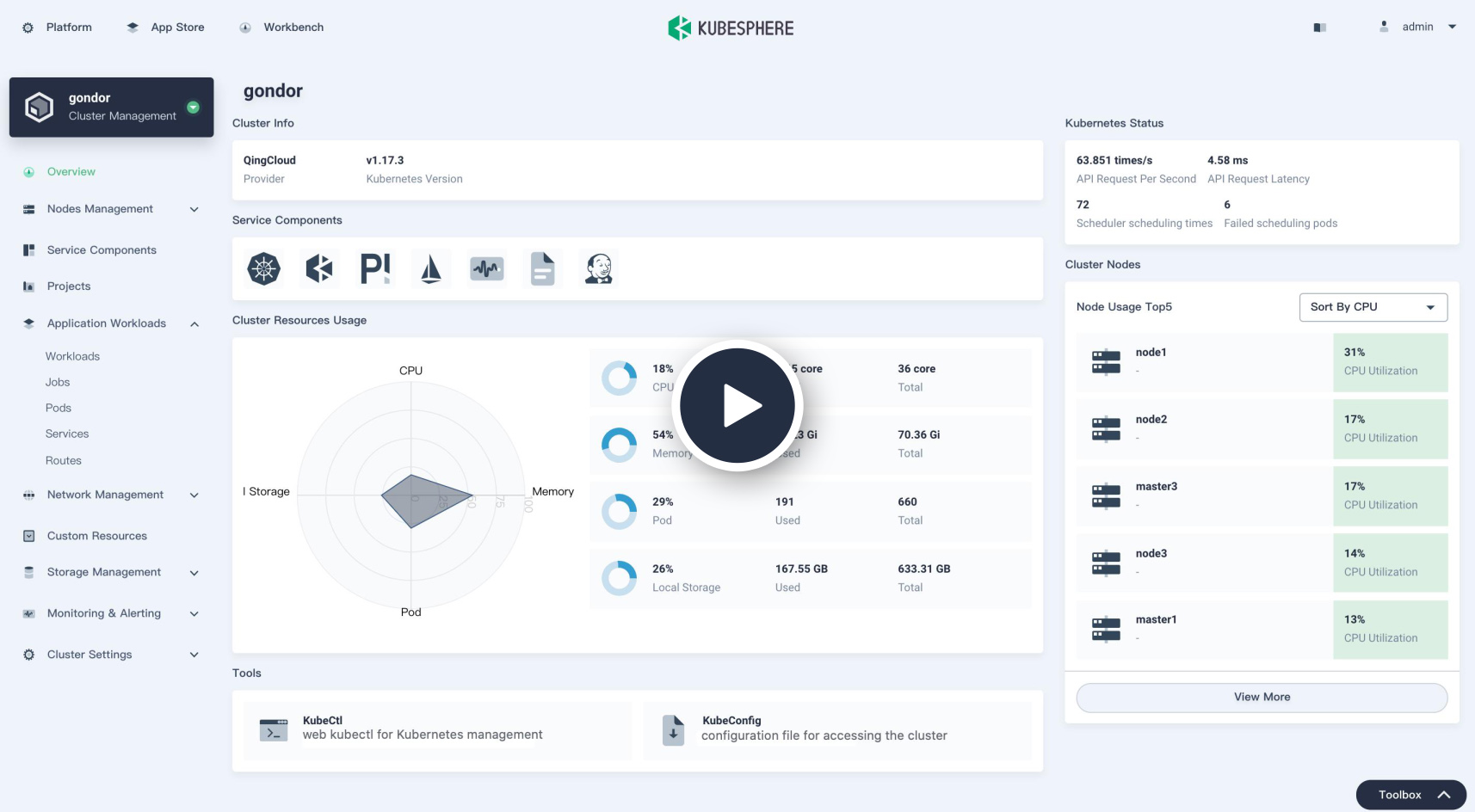Open the KubeSphere service component icon
The width and height of the screenshot is (1475, 812).
coord(319,269)
